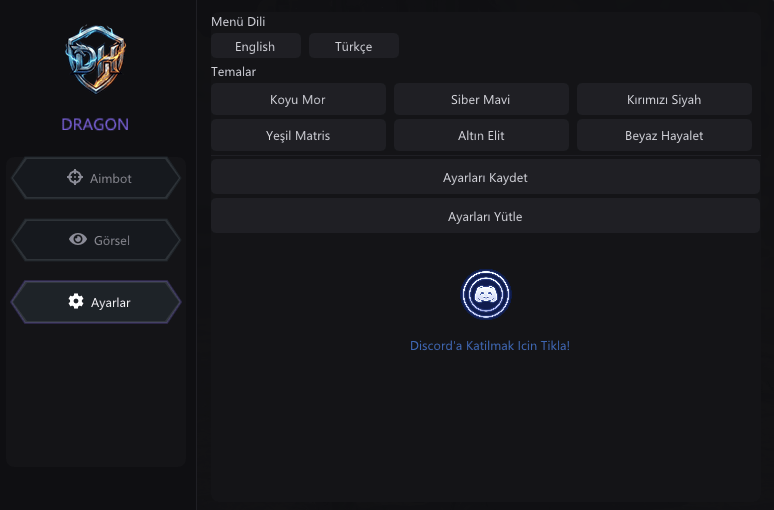Switch menu language to English
The width and height of the screenshot is (774, 510).
[x=256, y=46]
